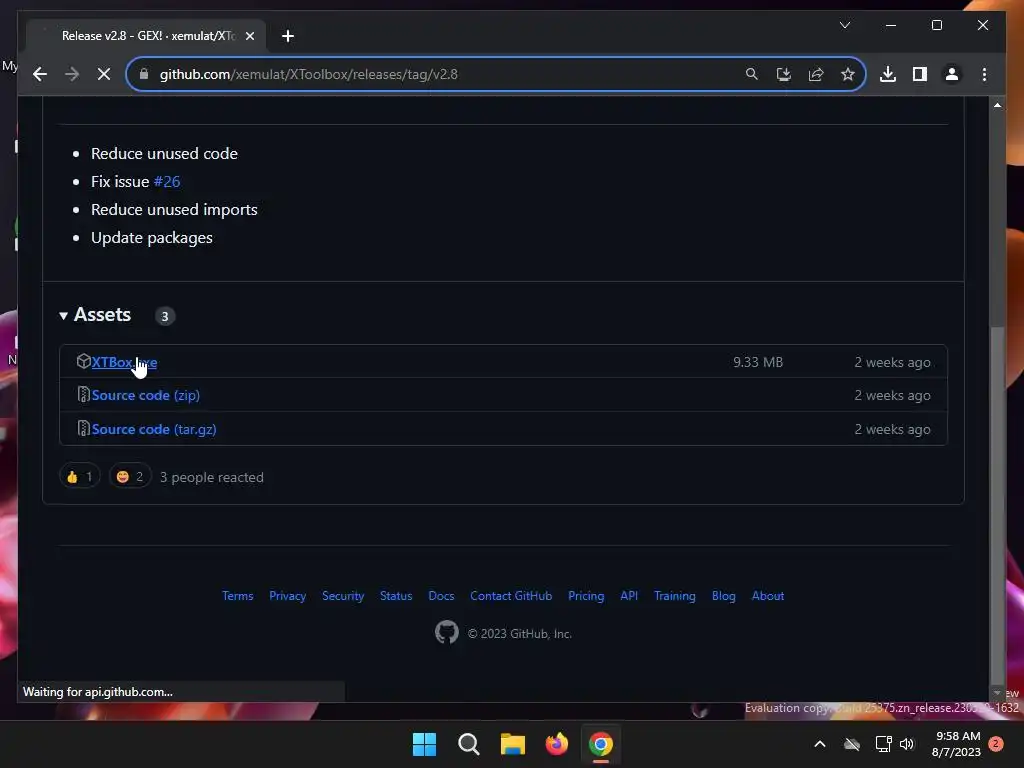
Task: Open the Docs footer link
Action: click(441, 596)
